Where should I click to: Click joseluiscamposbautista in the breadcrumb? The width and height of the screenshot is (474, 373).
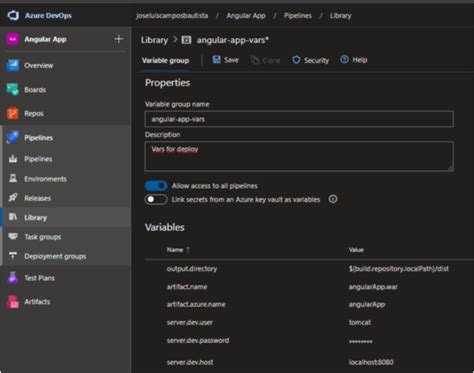172,16
